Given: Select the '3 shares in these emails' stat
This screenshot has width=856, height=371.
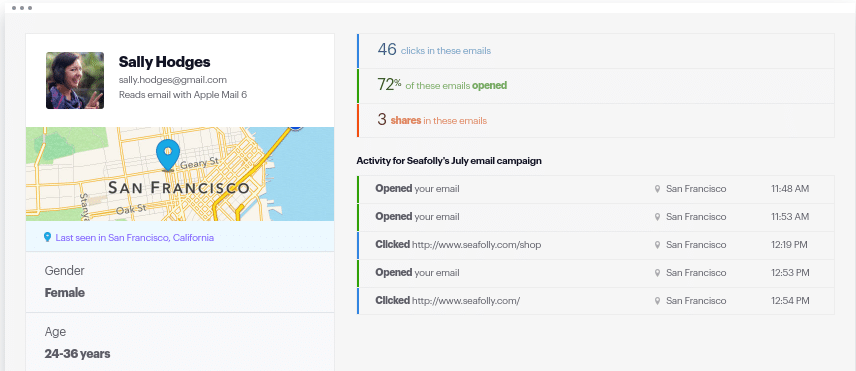Looking at the screenshot, I should pyautogui.click(x=596, y=120).
